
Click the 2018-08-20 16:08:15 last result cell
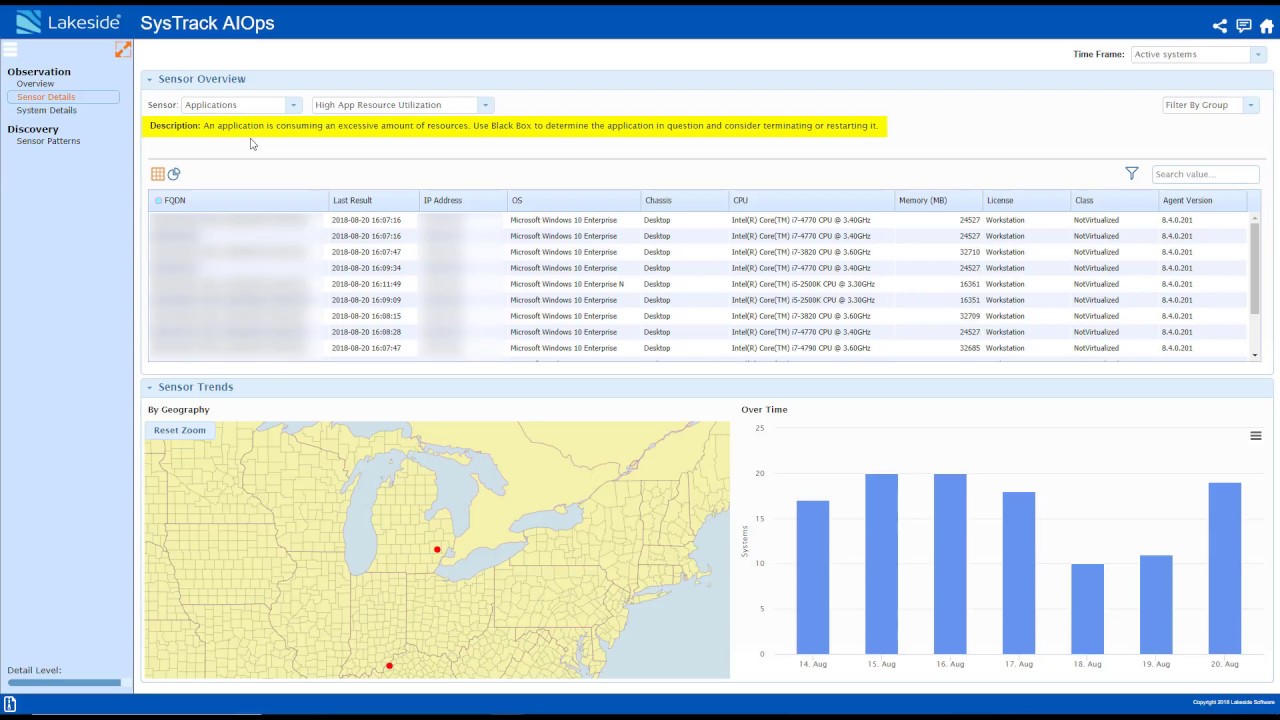pos(373,316)
